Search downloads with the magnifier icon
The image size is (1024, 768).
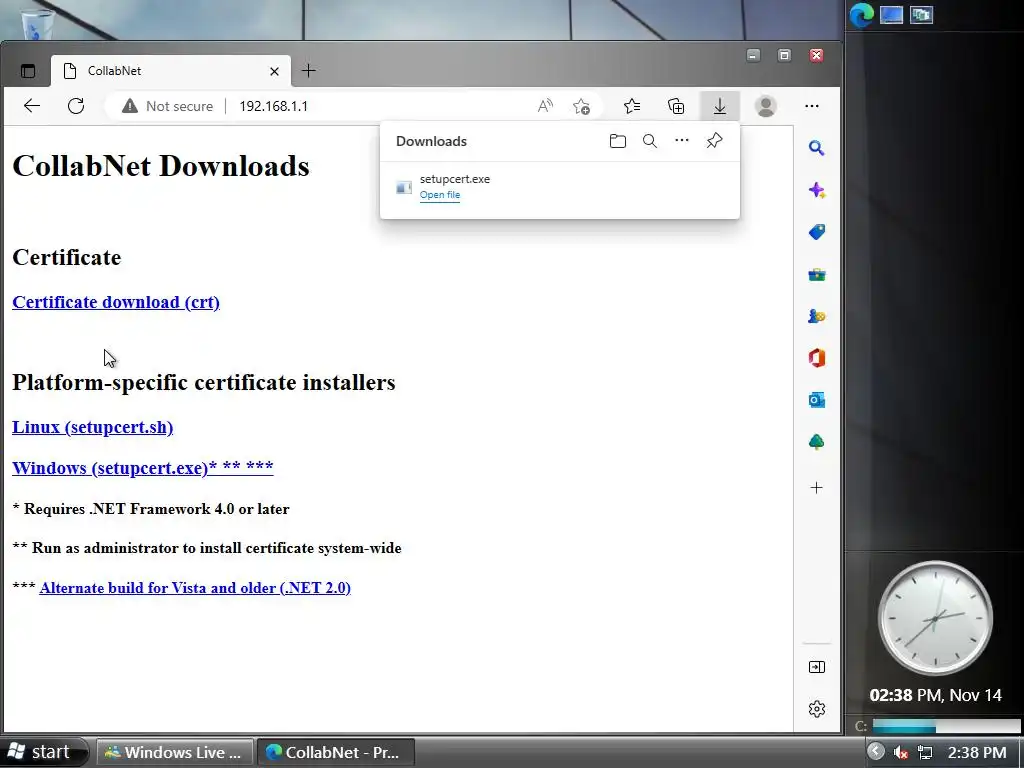click(650, 141)
